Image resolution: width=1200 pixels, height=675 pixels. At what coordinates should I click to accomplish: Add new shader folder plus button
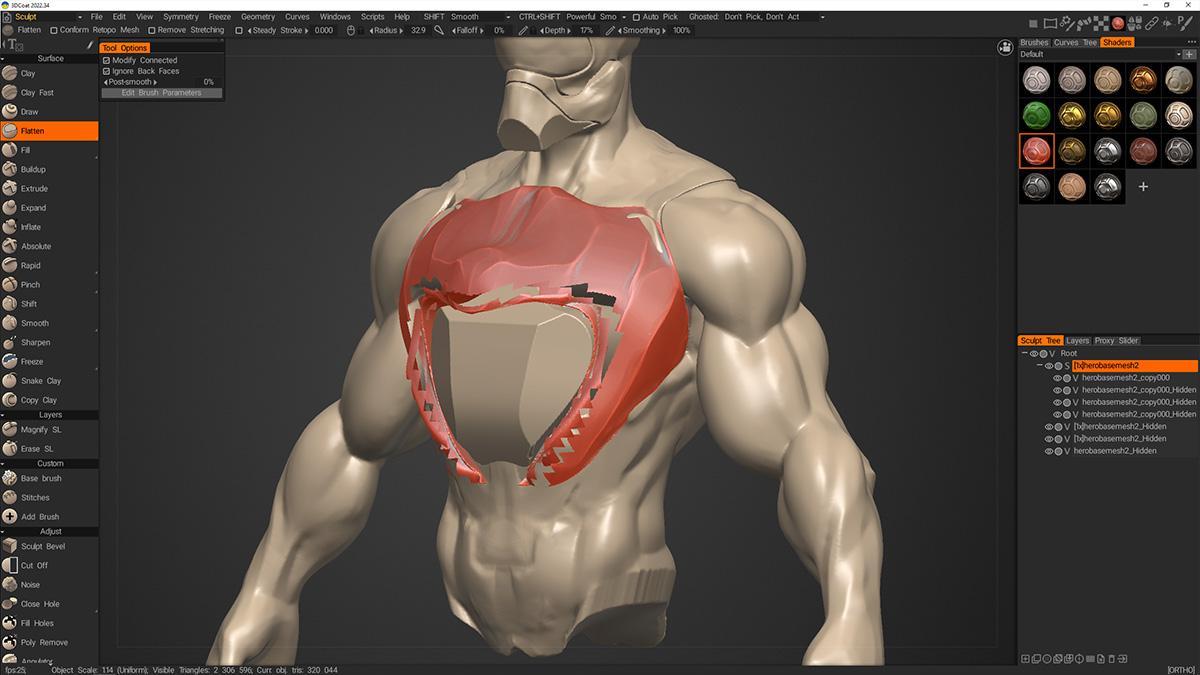click(1187, 54)
